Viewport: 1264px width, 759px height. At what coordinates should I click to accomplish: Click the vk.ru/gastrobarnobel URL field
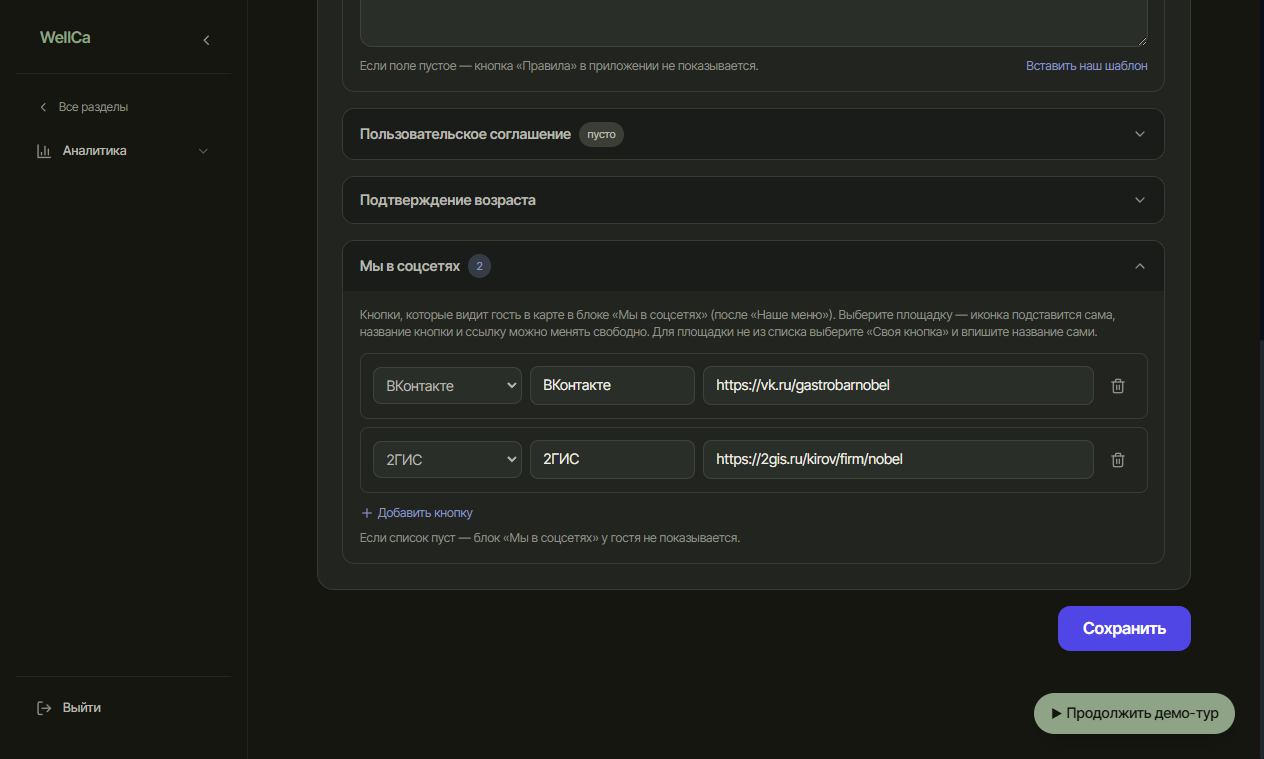[898, 385]
